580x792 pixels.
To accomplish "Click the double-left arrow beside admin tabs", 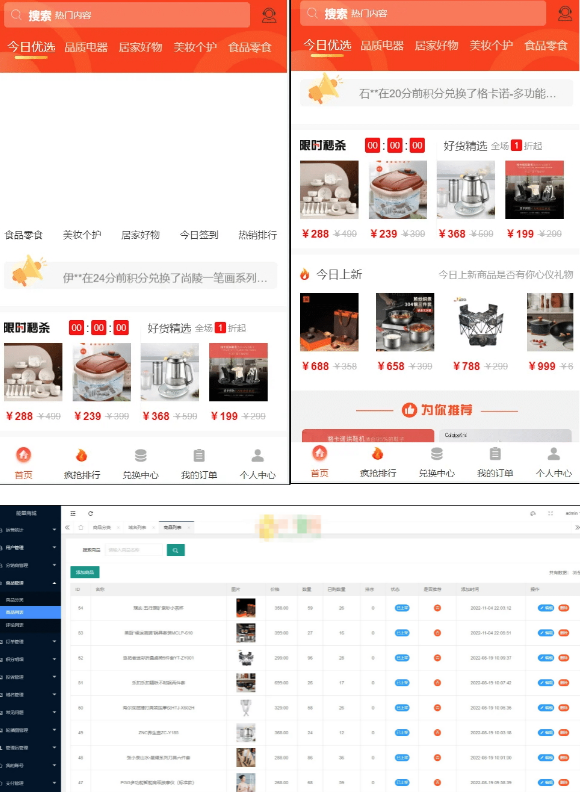I will tap(67, 527).
